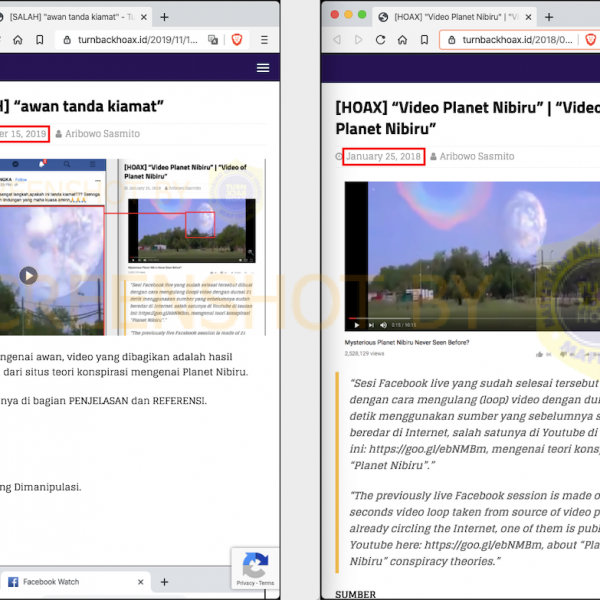The height and width of the screenshot is (600, 600).
Task: Click the bookmark icon in right browser window
Action: (x=424, y=40)
